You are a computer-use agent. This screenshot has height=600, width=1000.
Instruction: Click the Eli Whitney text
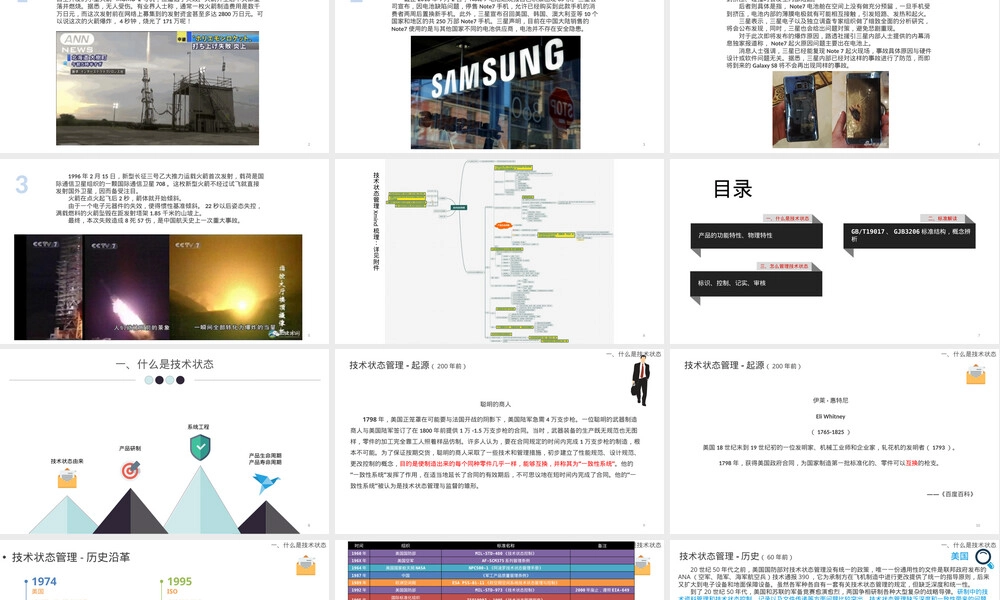[830, 416]
